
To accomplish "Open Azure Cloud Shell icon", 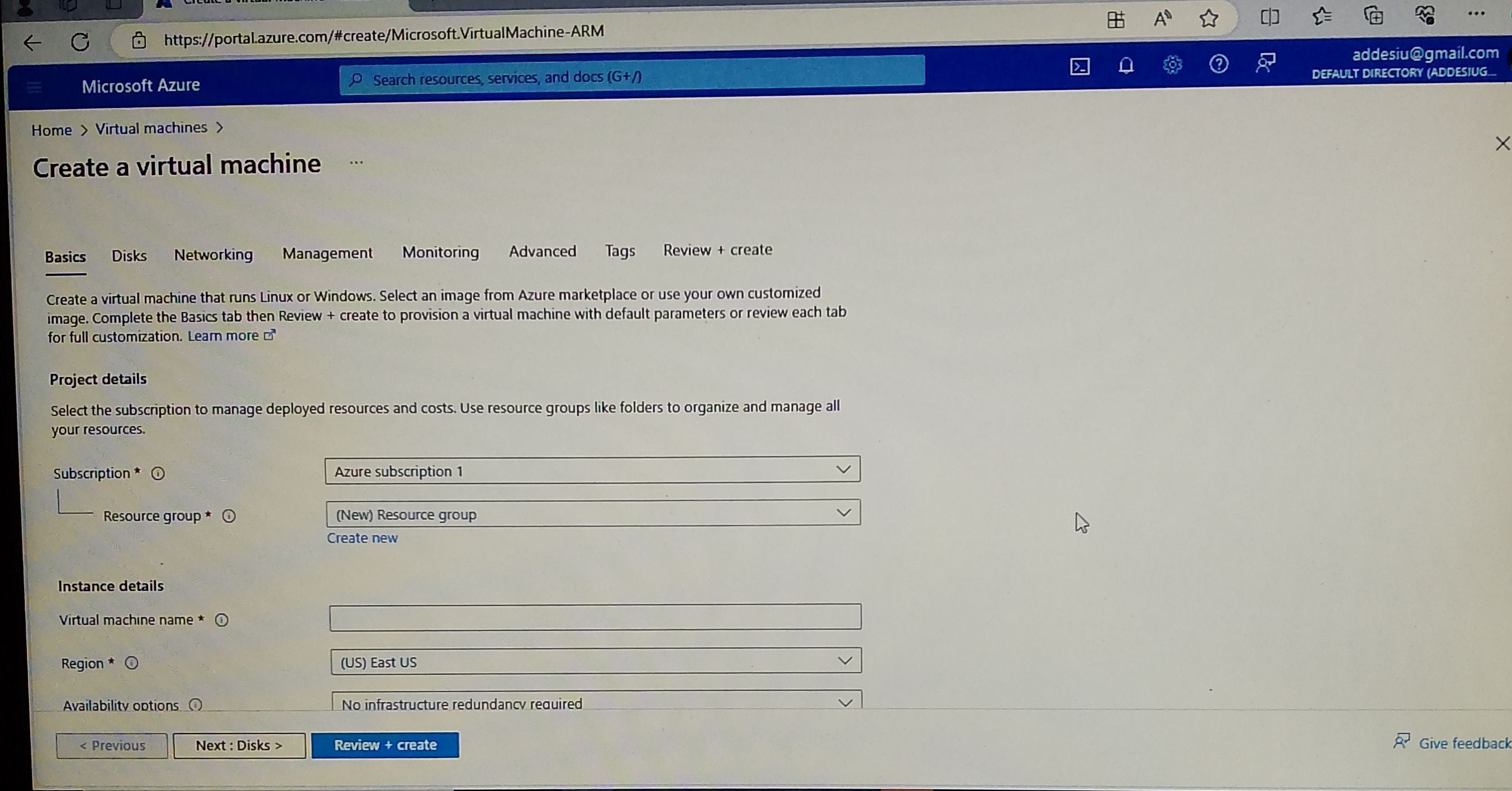I will 1080,66.
